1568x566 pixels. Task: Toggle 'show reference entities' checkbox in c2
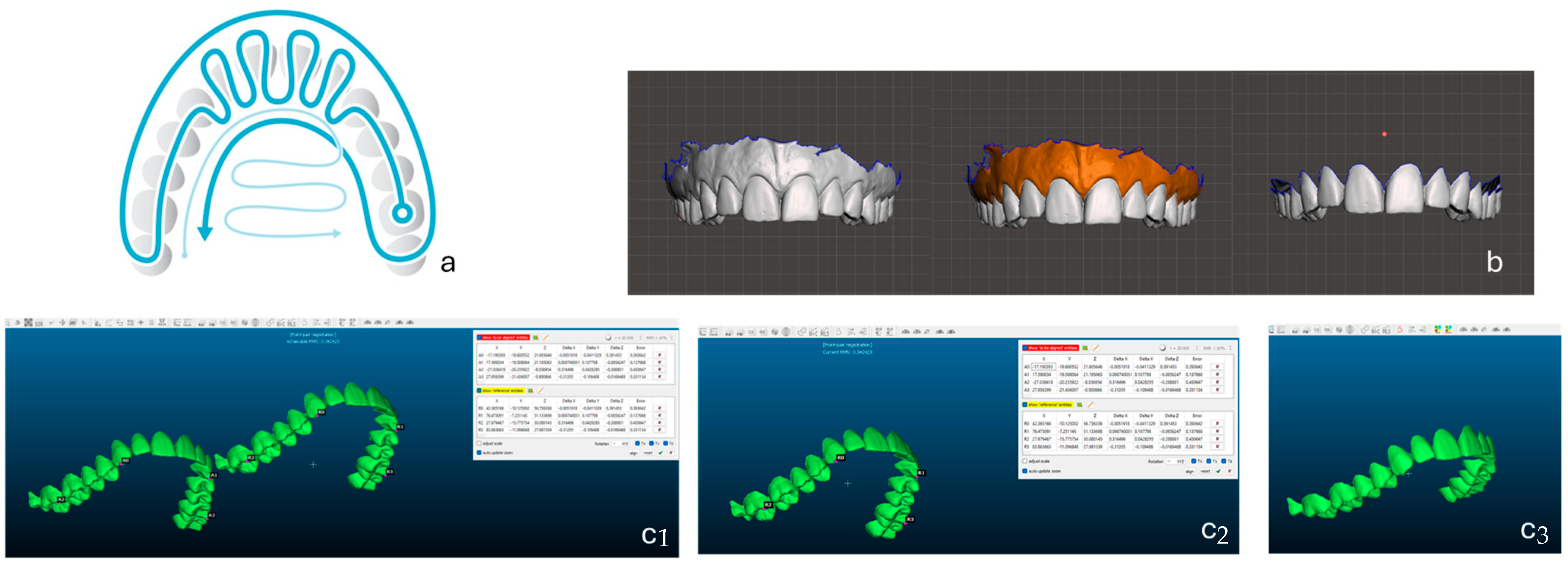pos(1025,405)
